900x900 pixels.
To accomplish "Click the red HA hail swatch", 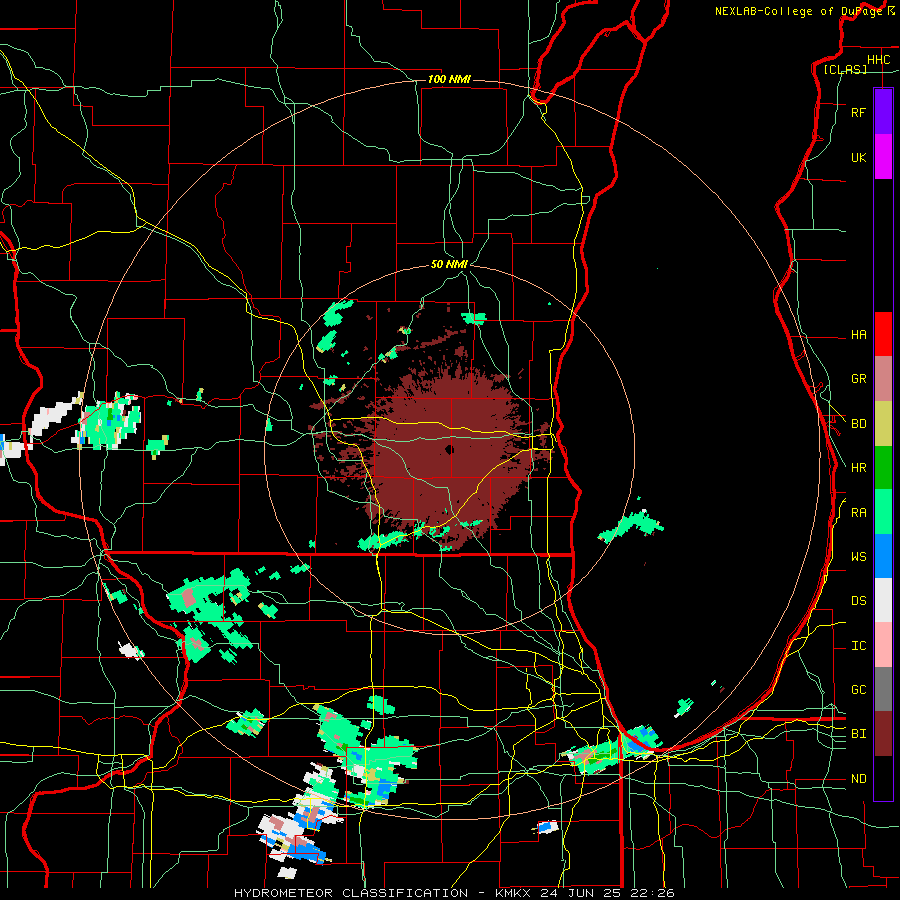I will (x=883, y=334).
